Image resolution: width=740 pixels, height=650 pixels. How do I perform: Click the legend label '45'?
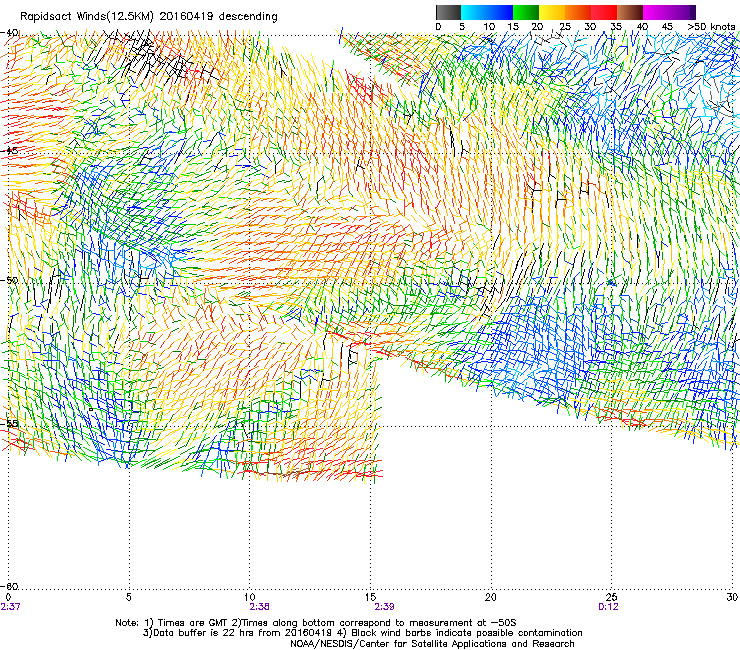click(x=667, y=27)
